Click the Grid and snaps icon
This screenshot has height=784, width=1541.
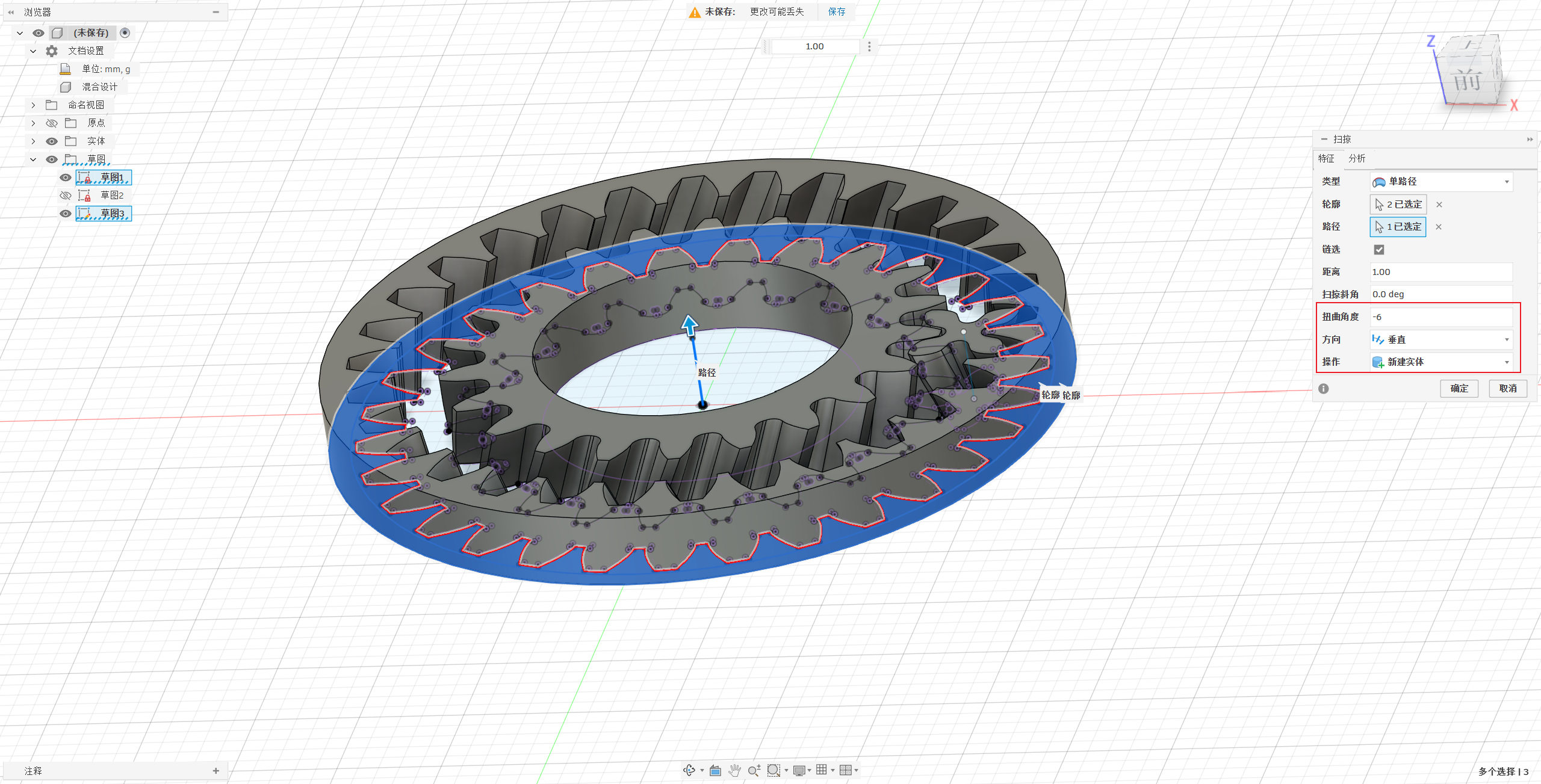point(822,770)
